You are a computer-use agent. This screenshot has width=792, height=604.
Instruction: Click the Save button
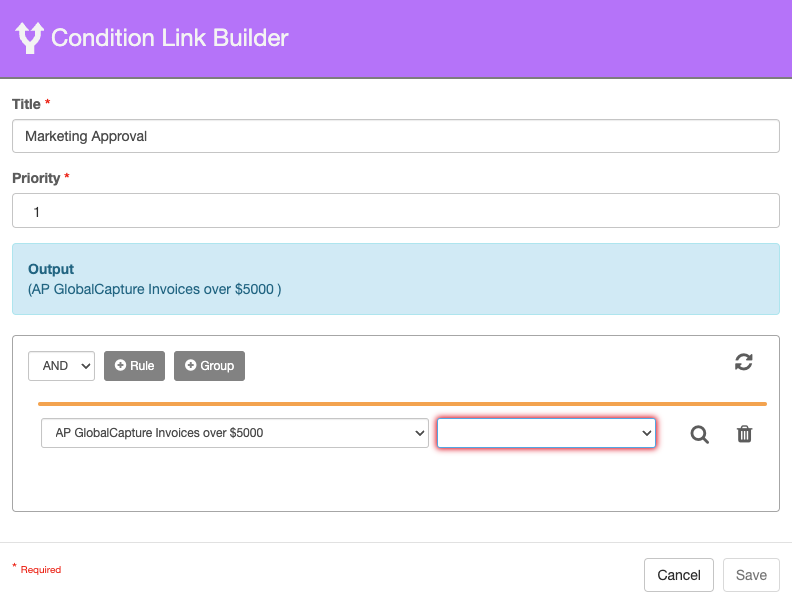click(750, 575)
